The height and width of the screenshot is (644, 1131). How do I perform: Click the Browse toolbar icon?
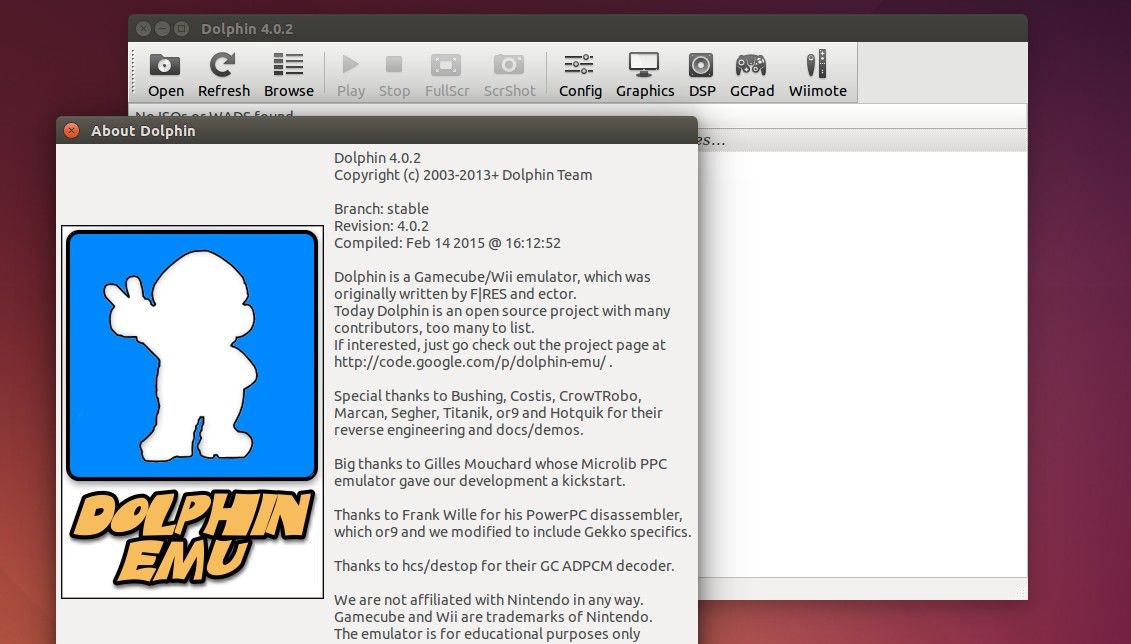pos(289,74)
